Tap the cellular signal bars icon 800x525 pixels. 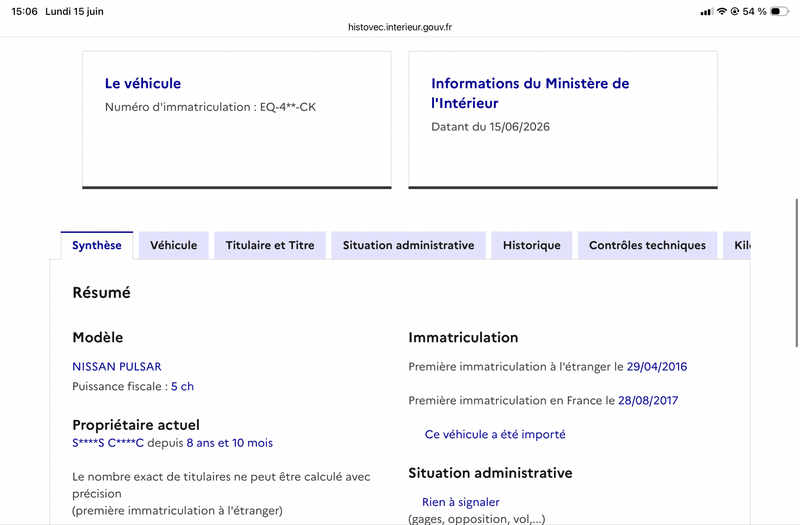tap(707, 12)
